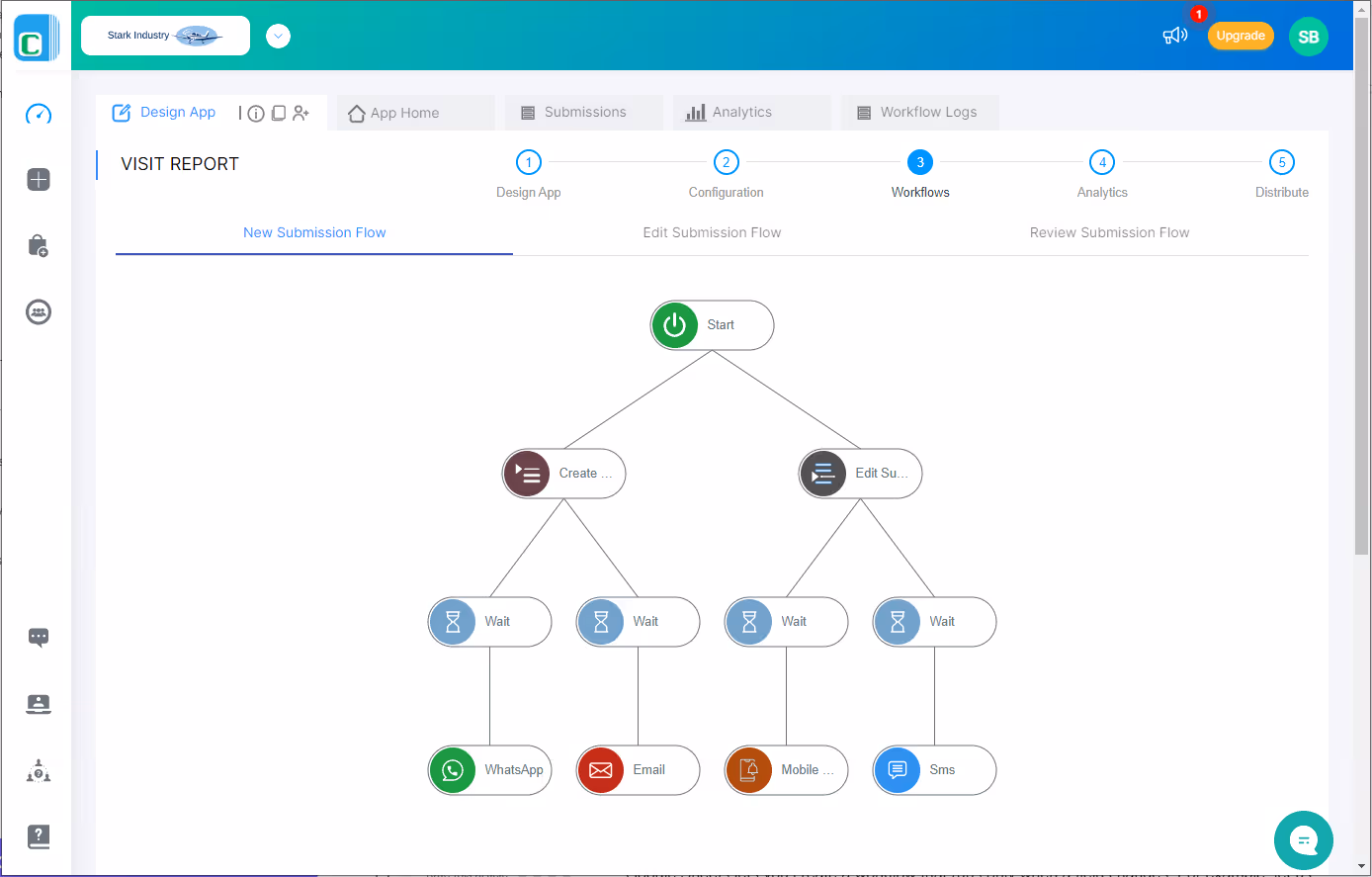Click the orange Upgrade button
Viewport: 1372px width, 877px height.
click(1241, 36)
